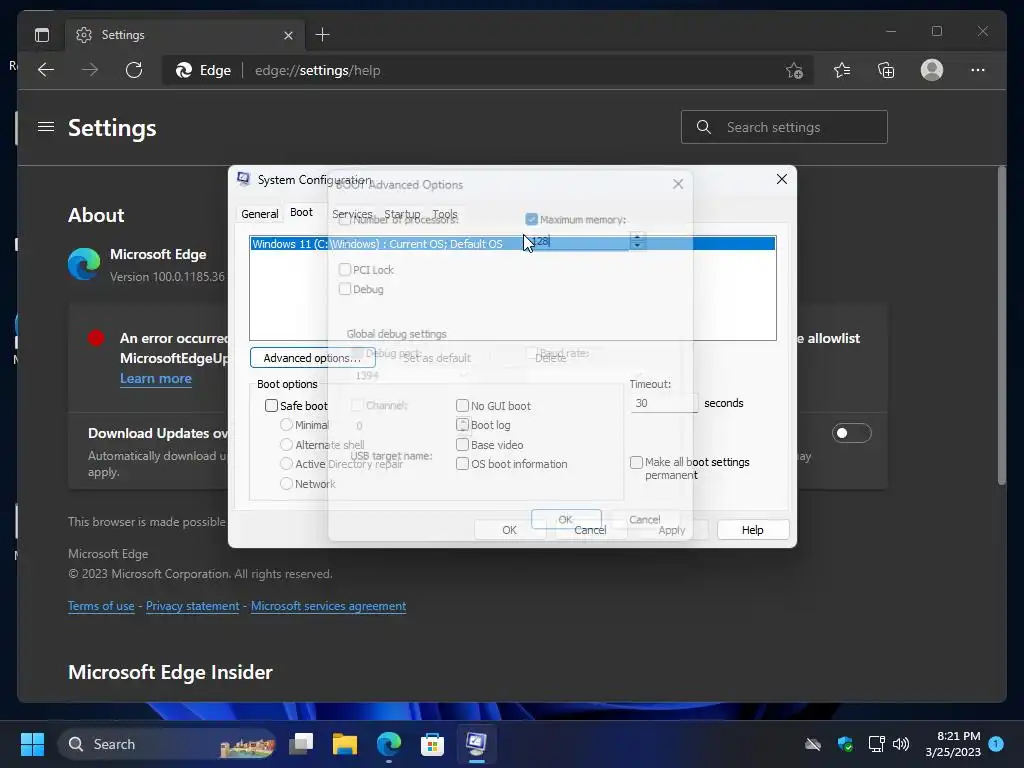Open Microsoft Store from the taskbar
Image resolution: width=1024 pixels, height=768 pixels.
click(432, 744)
